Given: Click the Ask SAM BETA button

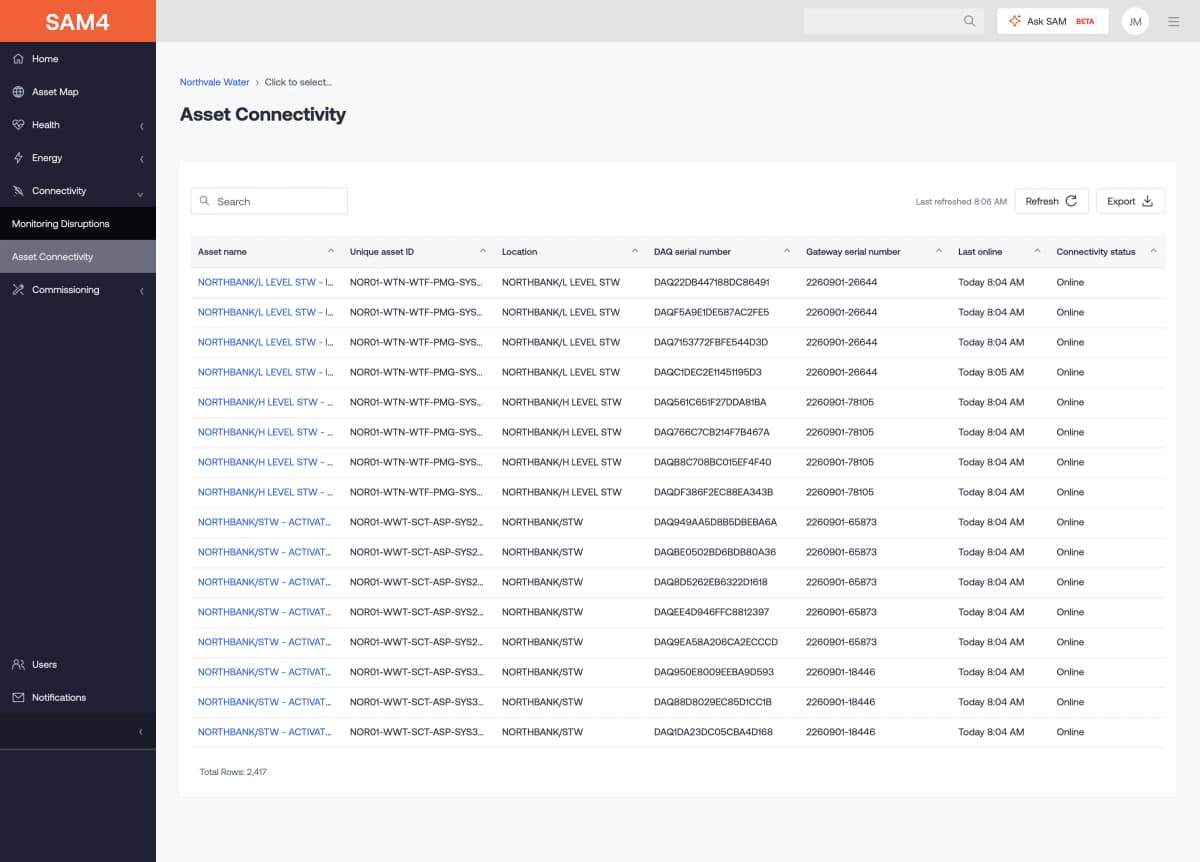Looking at the screenshot, I should tap(1052, 21).
